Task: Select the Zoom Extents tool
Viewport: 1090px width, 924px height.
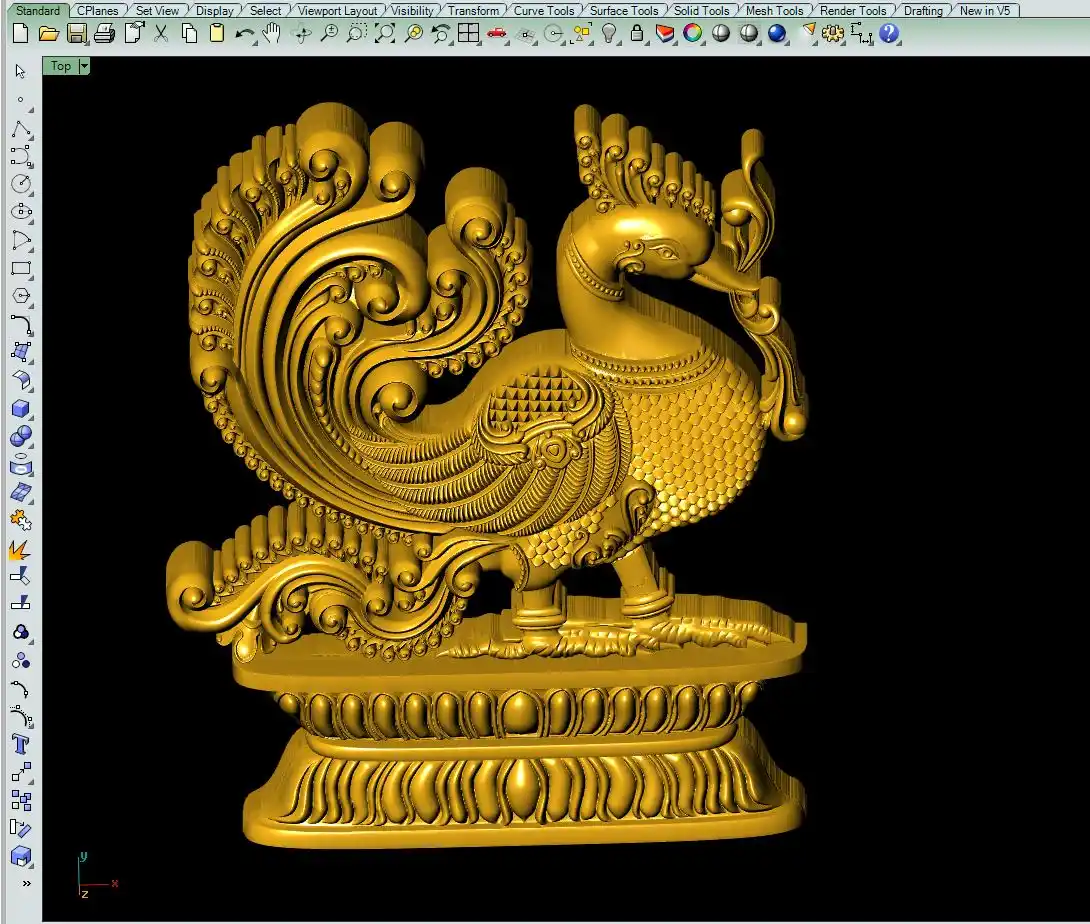Action: tap(385, 34)
